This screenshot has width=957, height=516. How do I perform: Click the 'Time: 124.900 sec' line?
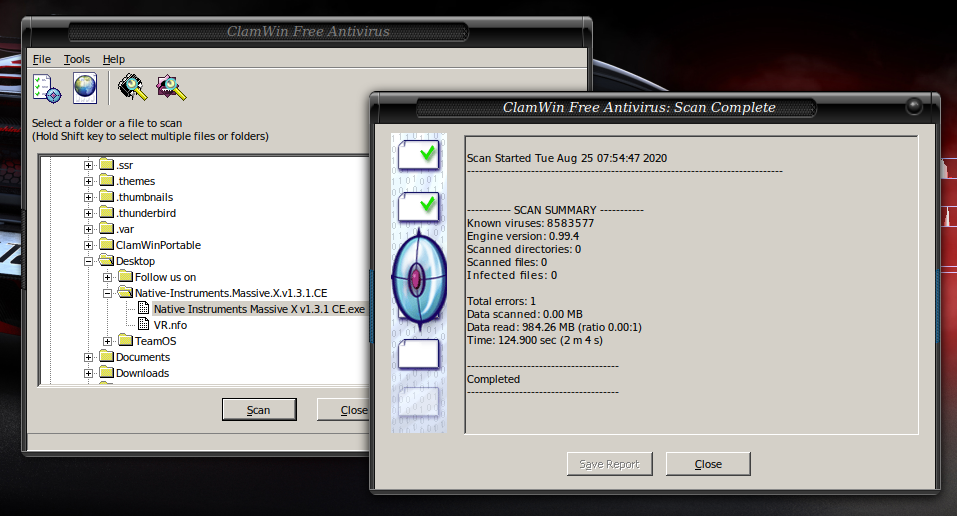[x=535, y=340]
